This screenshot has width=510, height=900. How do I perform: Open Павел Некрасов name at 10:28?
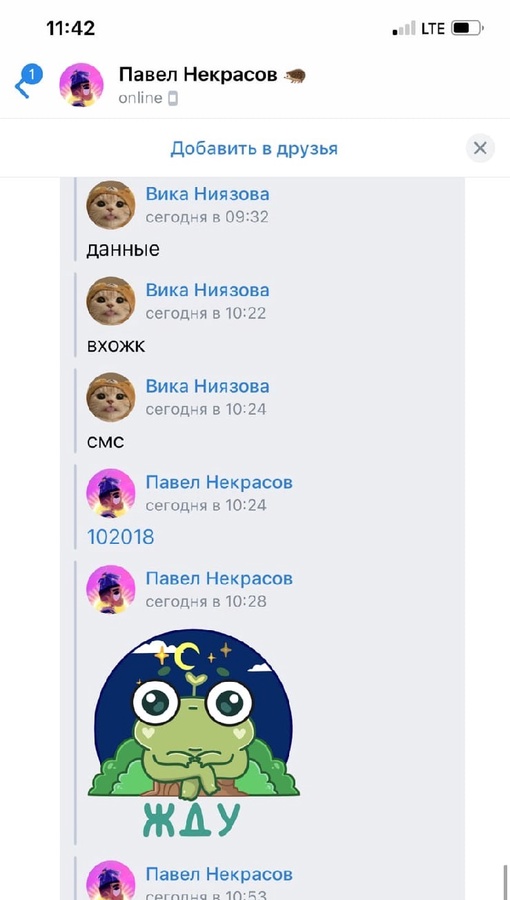tap(219, 578)
